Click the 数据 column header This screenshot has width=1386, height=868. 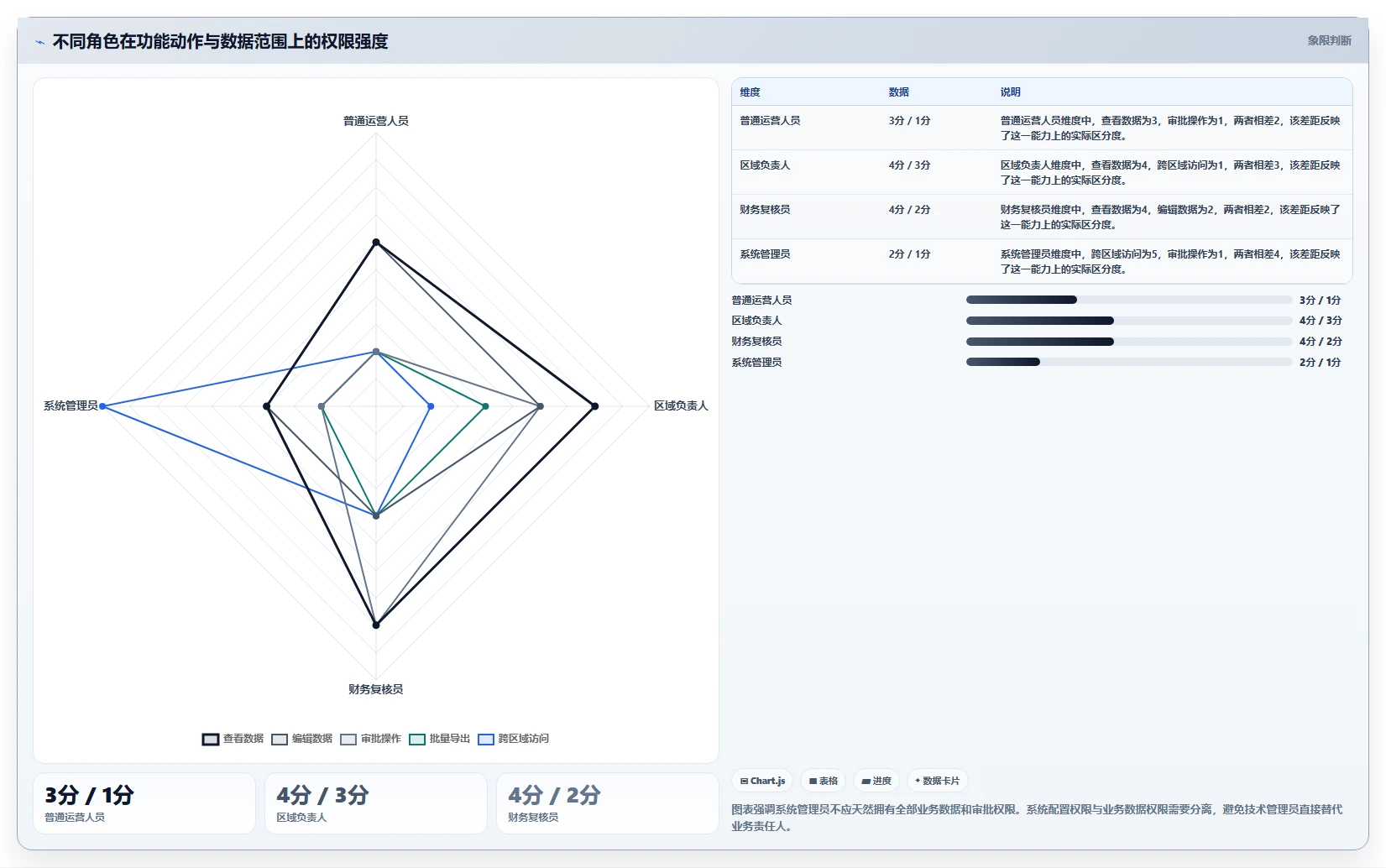point(899,92)
